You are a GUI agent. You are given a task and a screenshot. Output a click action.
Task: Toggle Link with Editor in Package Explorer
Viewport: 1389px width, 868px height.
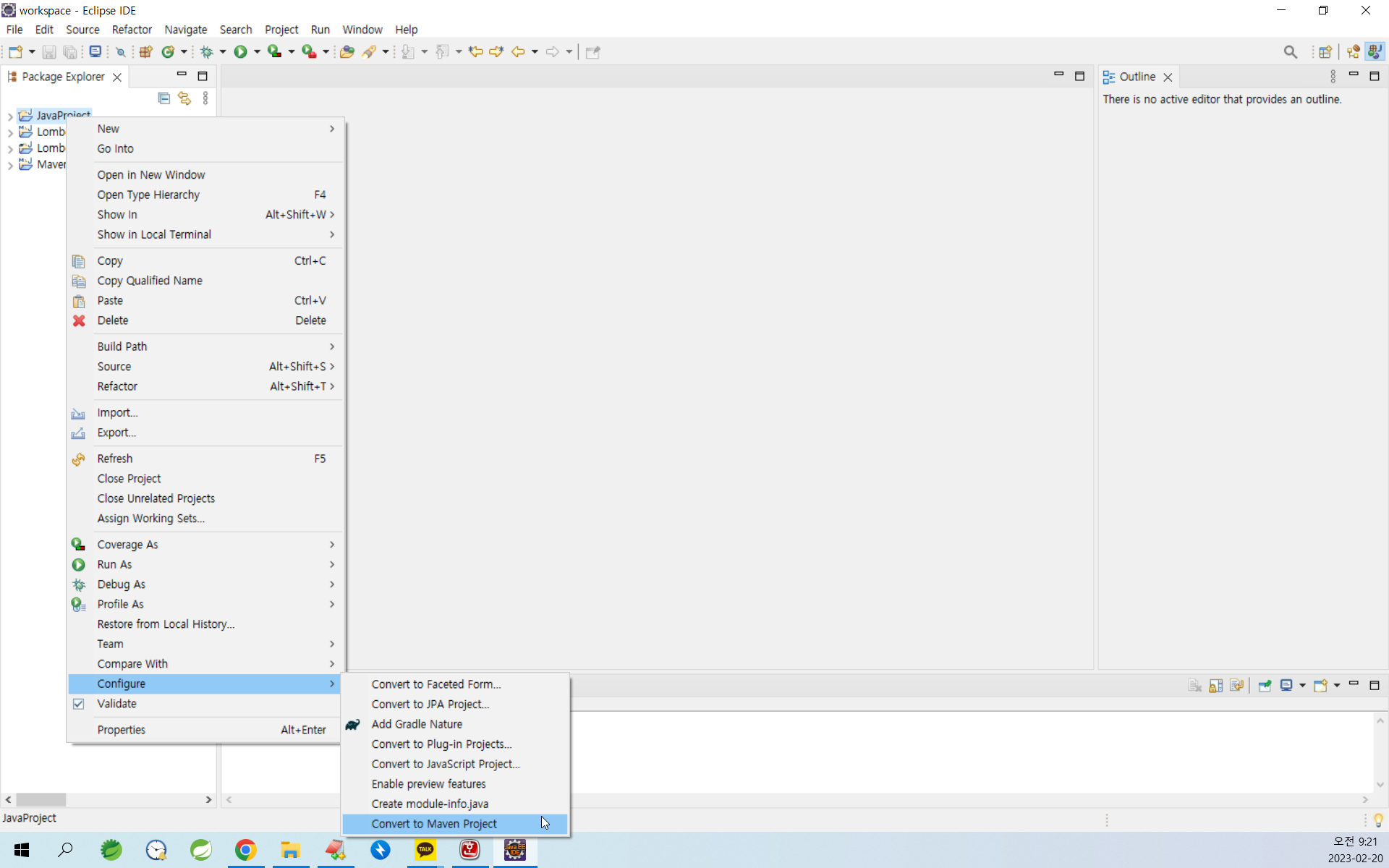(x=184, y=98)
